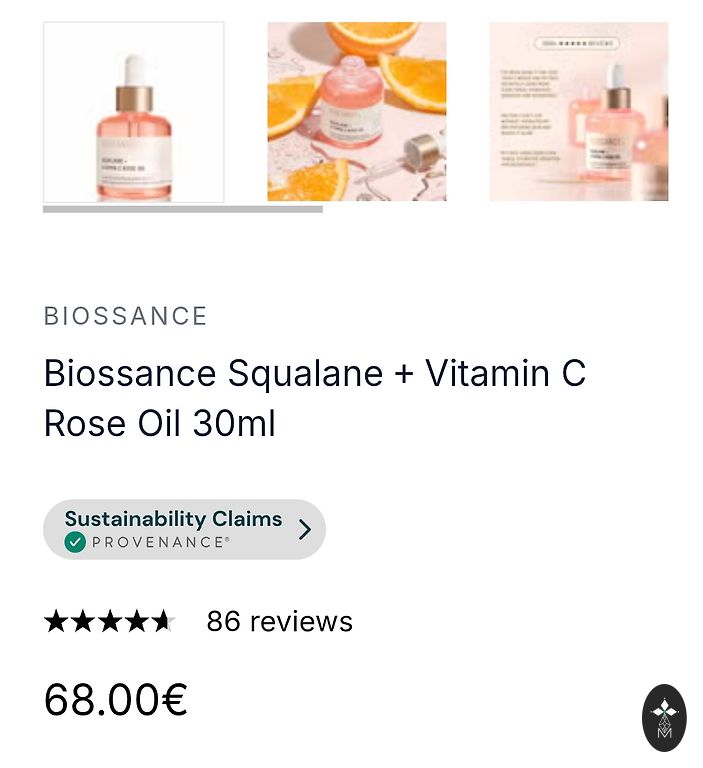Show the third thumbnail with text infographic
The width and height of the screenshot is (703, 768).
(579, 112)
